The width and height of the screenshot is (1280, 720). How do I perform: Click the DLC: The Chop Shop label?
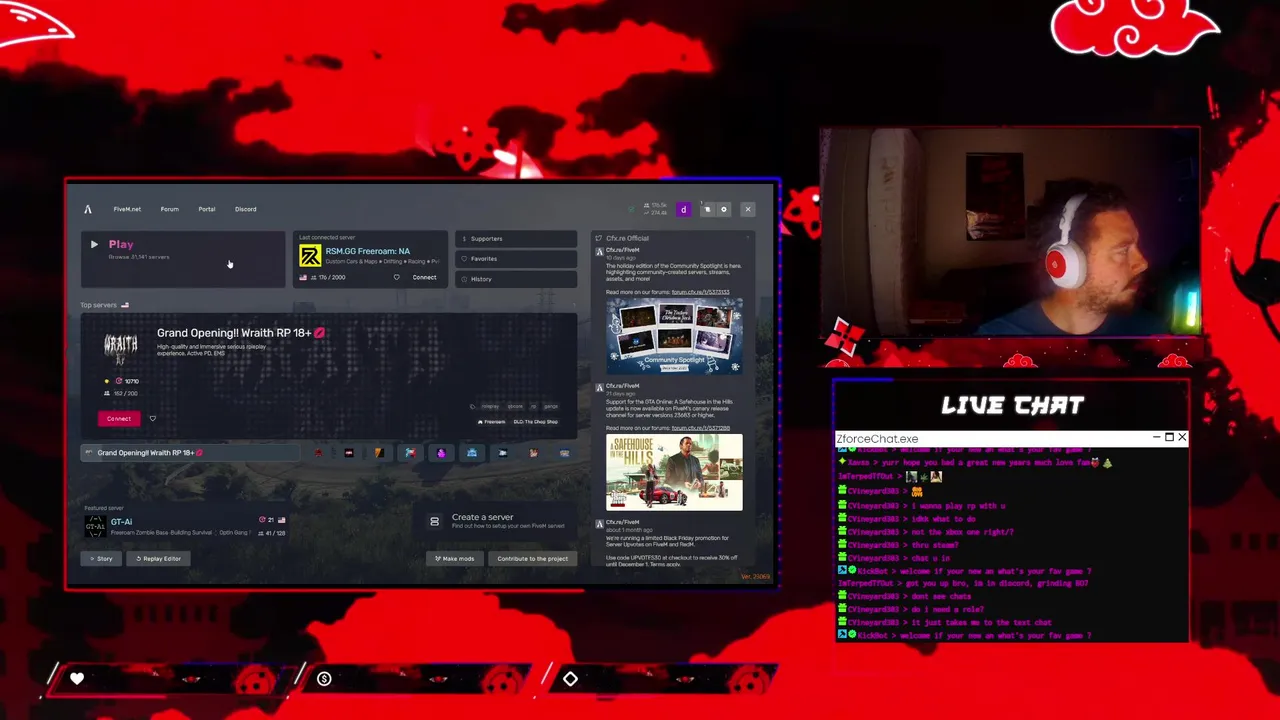click(536, 422)
